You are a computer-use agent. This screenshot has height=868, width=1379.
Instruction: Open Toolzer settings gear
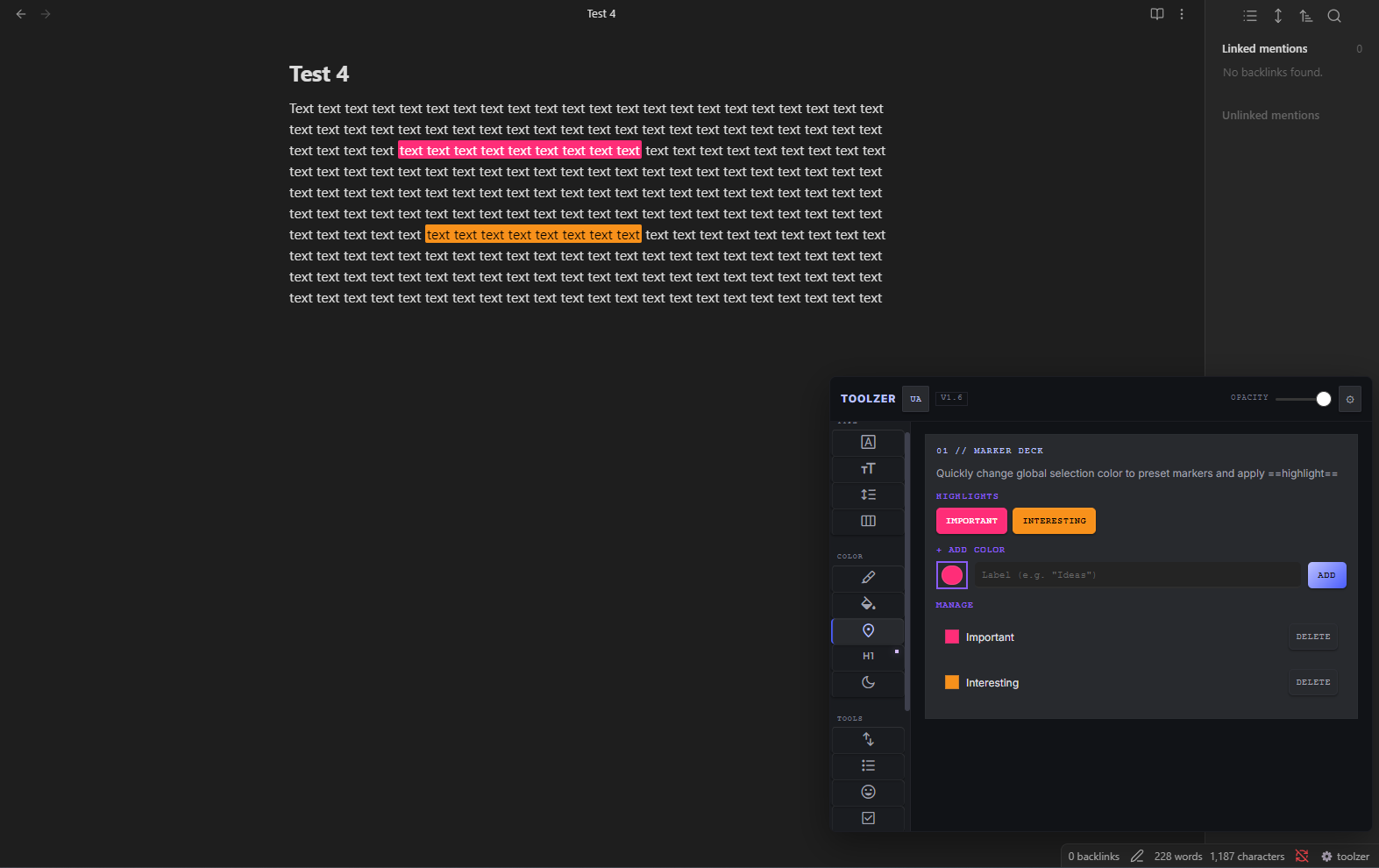[x=1350, y=399]
